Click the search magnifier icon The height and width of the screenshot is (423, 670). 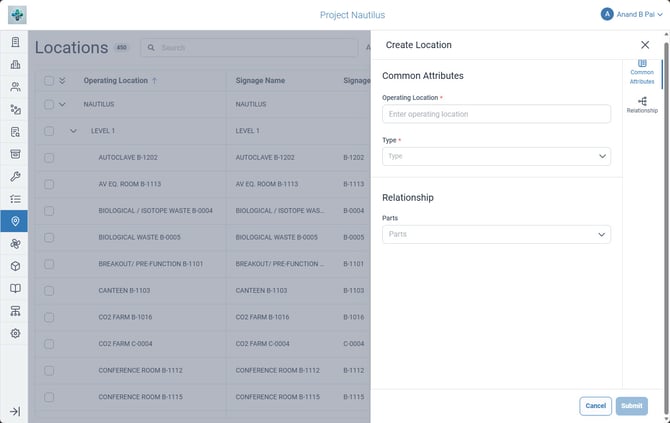pos(151,48)
